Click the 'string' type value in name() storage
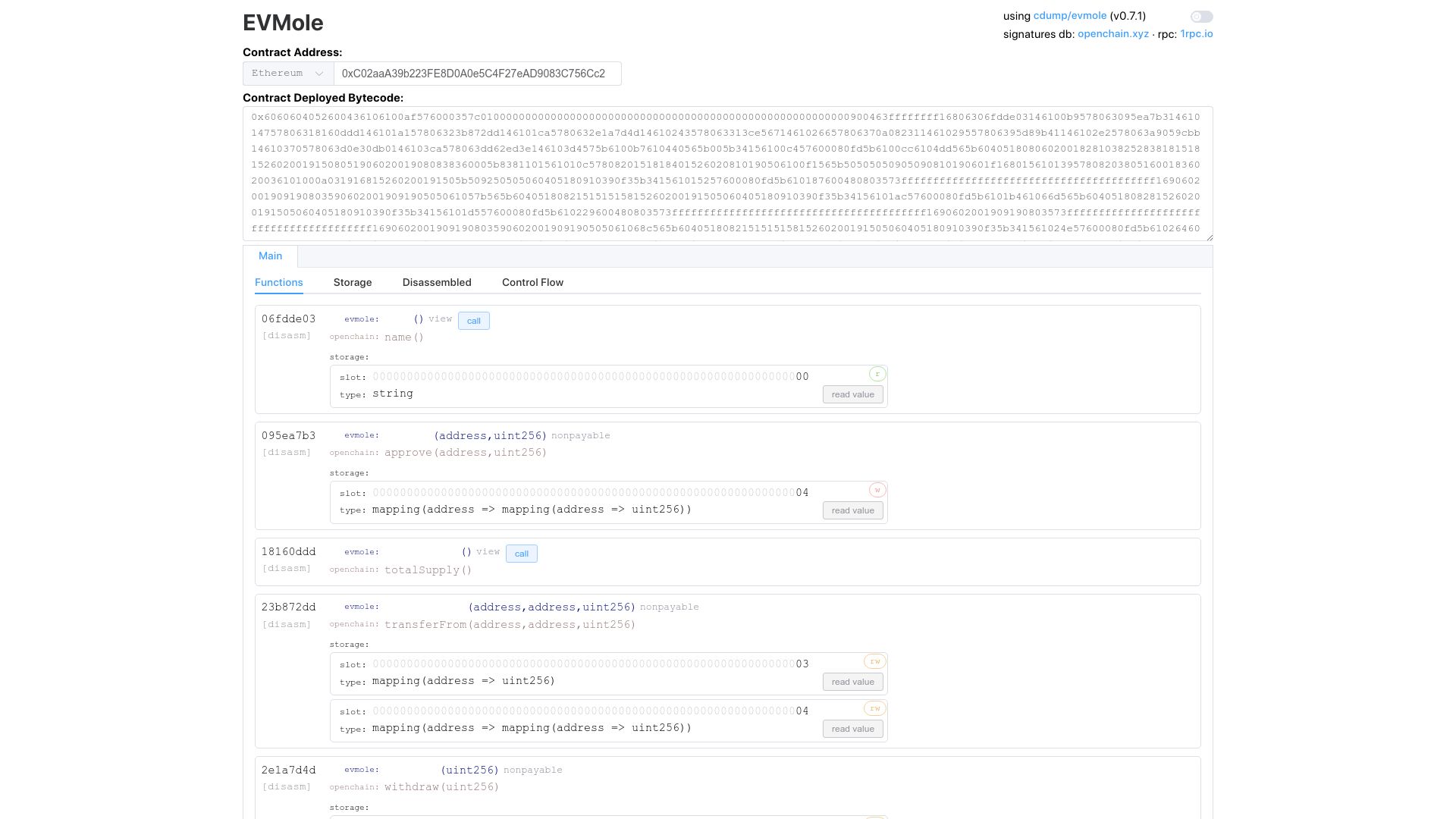 393,394
